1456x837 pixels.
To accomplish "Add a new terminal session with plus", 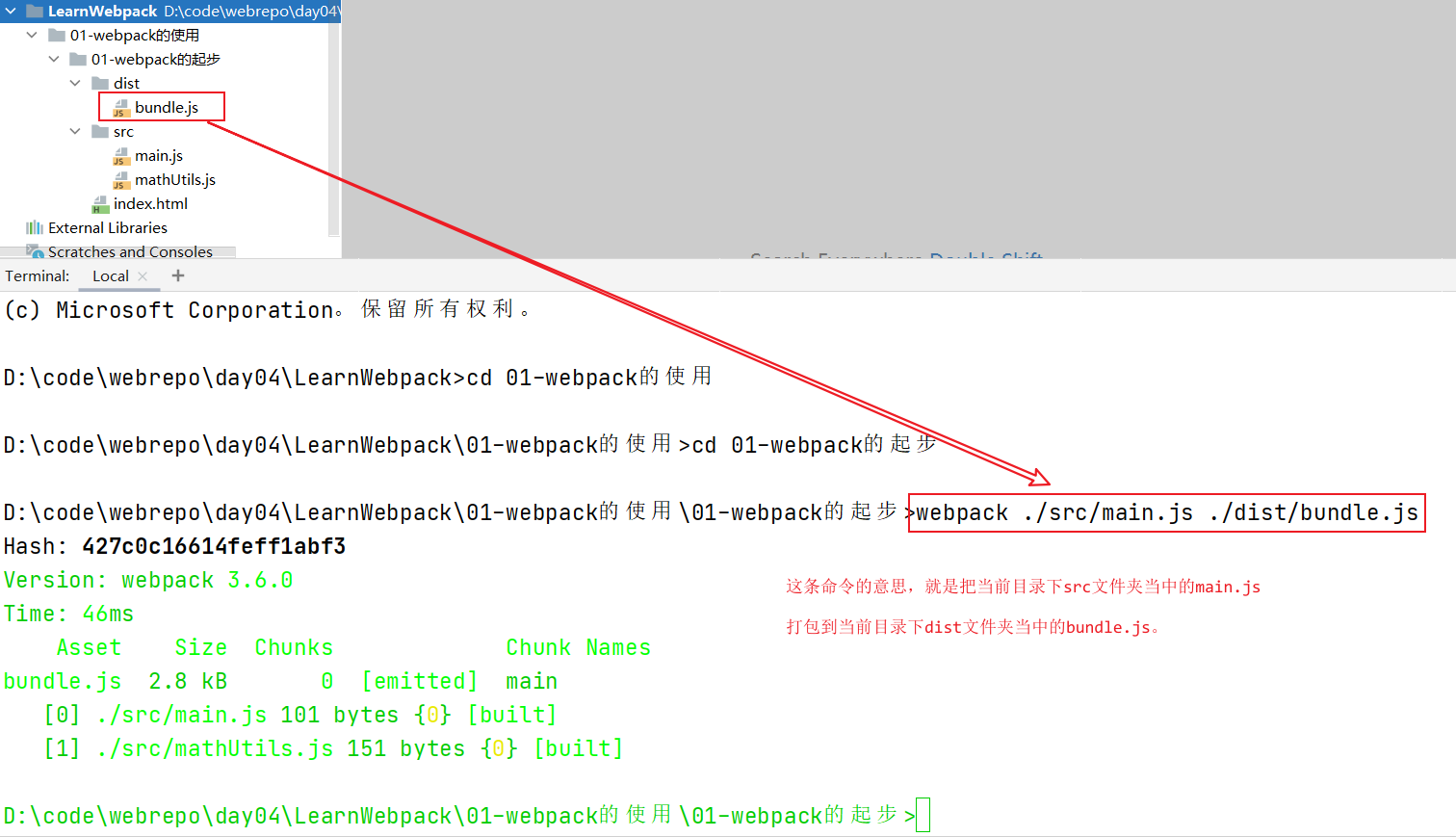I will pos(177,275).
